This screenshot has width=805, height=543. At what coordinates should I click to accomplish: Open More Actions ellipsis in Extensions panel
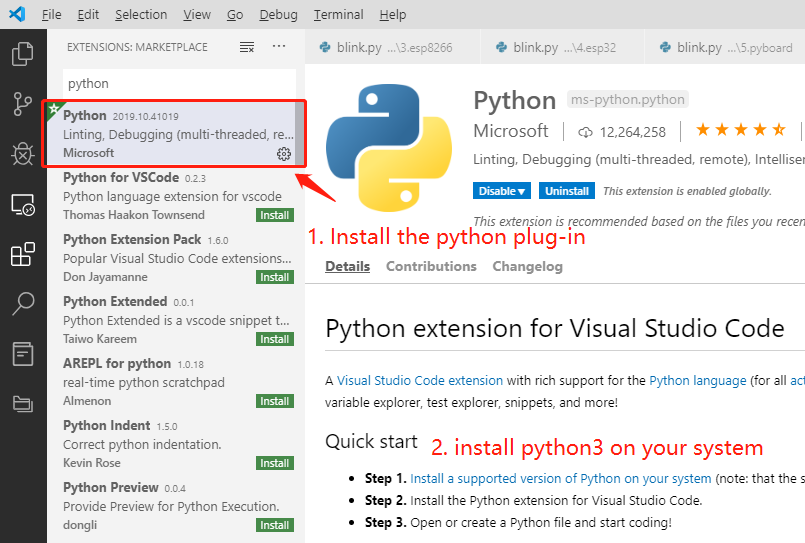[279, 47]
